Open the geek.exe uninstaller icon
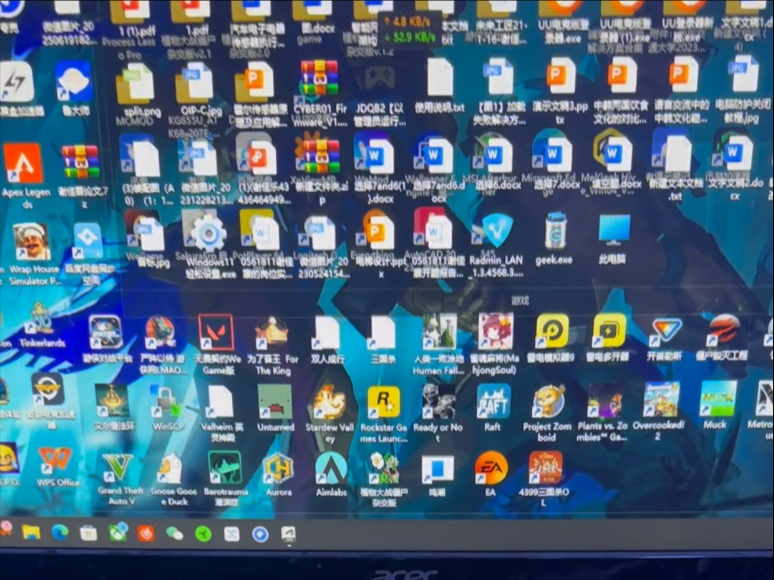Viewport: 774px width, 580px height. pyautogui.click(x=556, y=232)
